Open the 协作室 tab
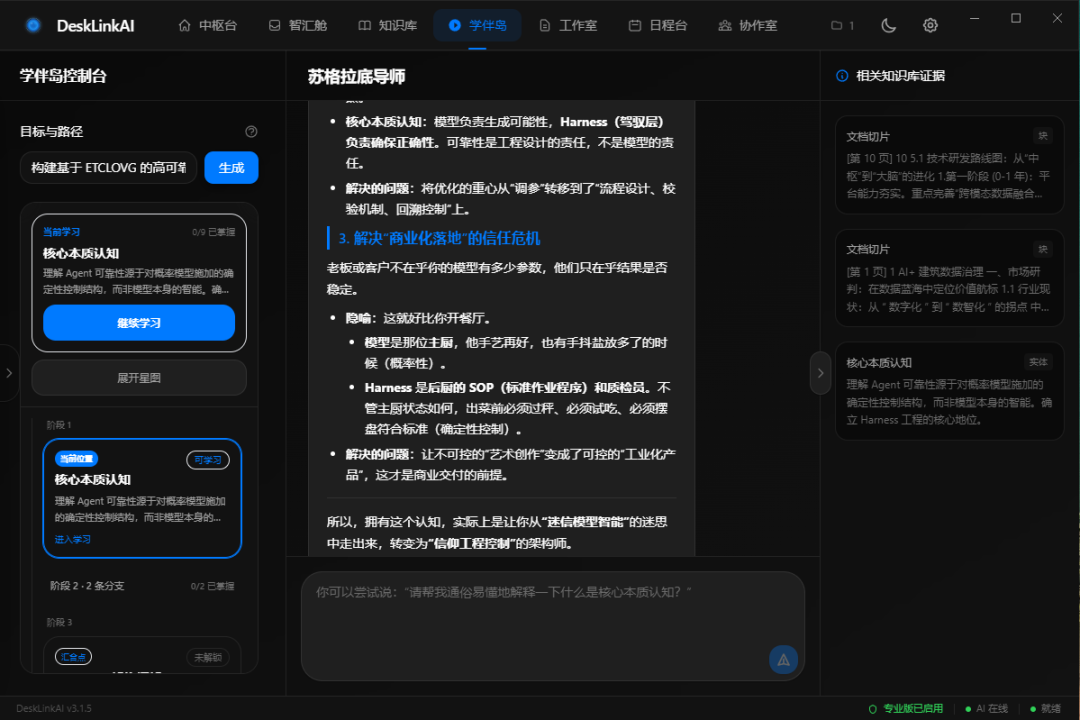This screenshot has height=720, width=1080. click(748, 25)
